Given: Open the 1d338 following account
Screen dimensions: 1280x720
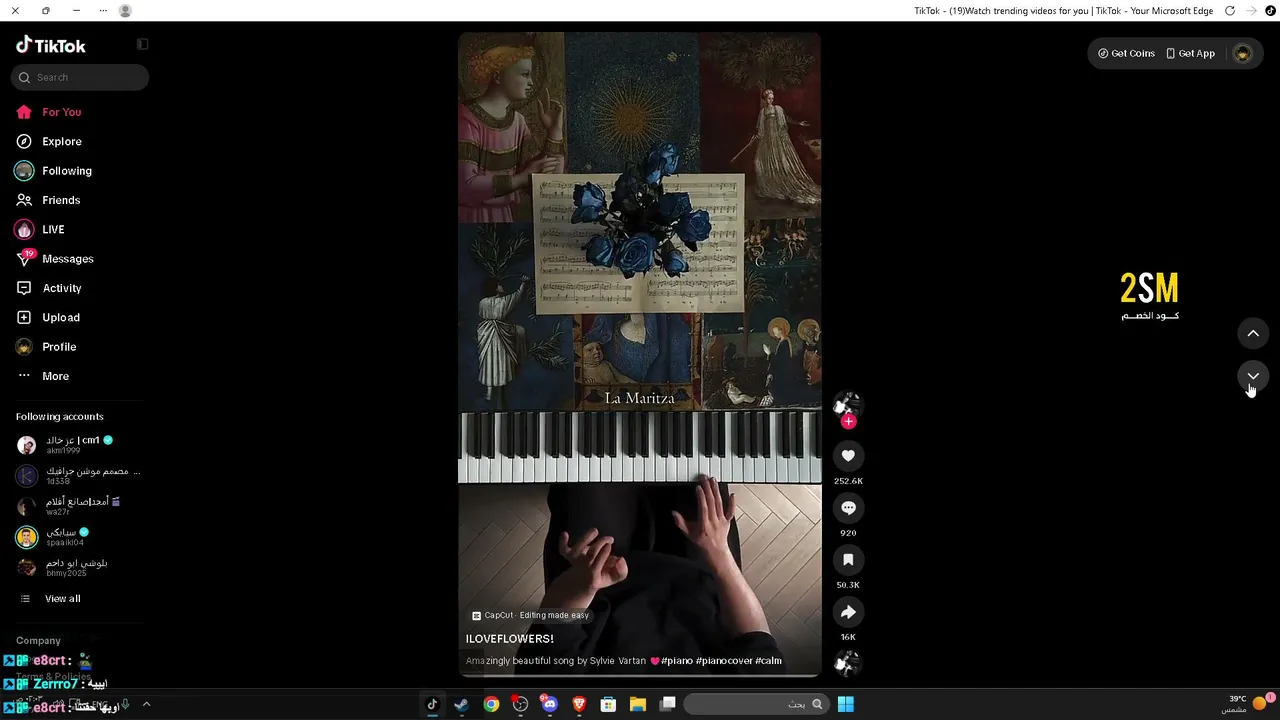Looking at the screenshot, I should click(78, 476).
